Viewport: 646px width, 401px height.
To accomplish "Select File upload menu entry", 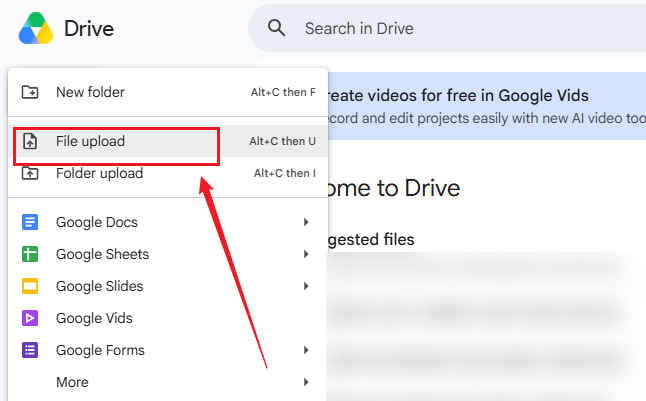I will (x=168, y=141).
